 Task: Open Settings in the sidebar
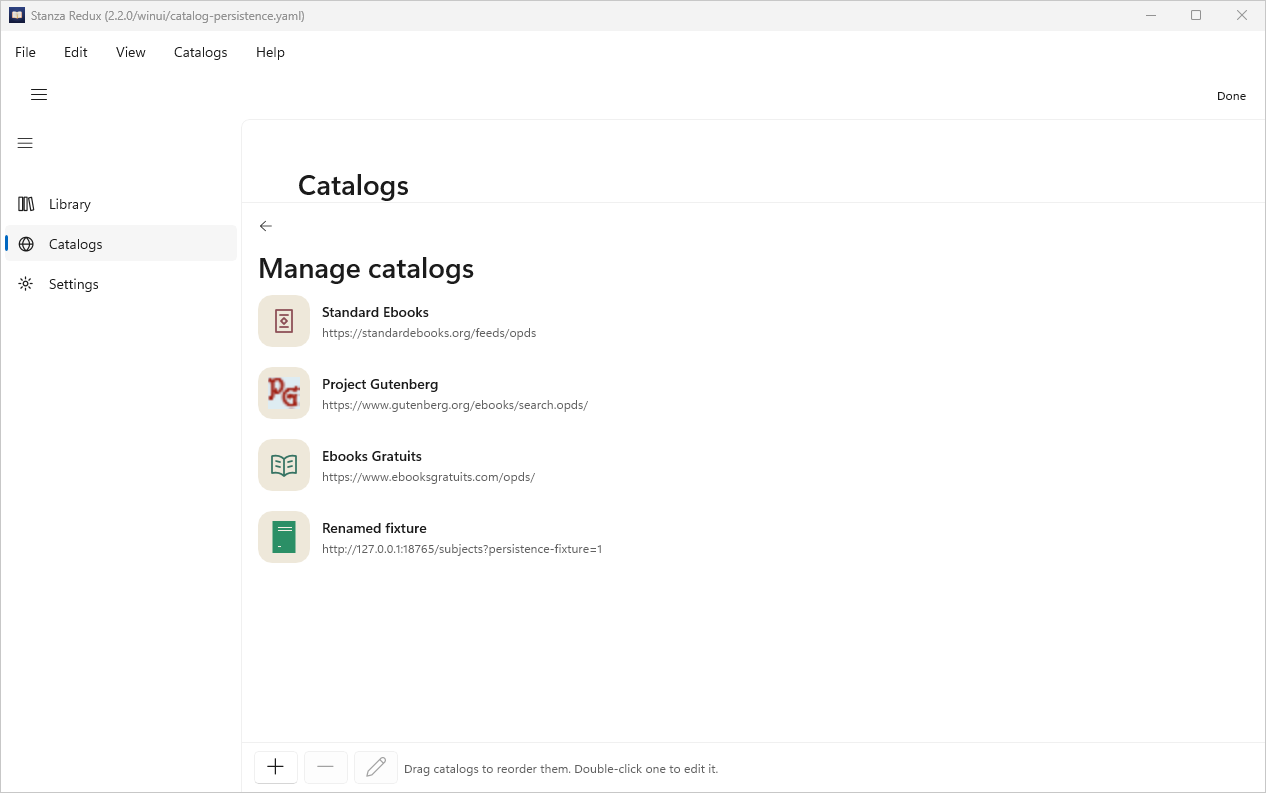[121, 284]
